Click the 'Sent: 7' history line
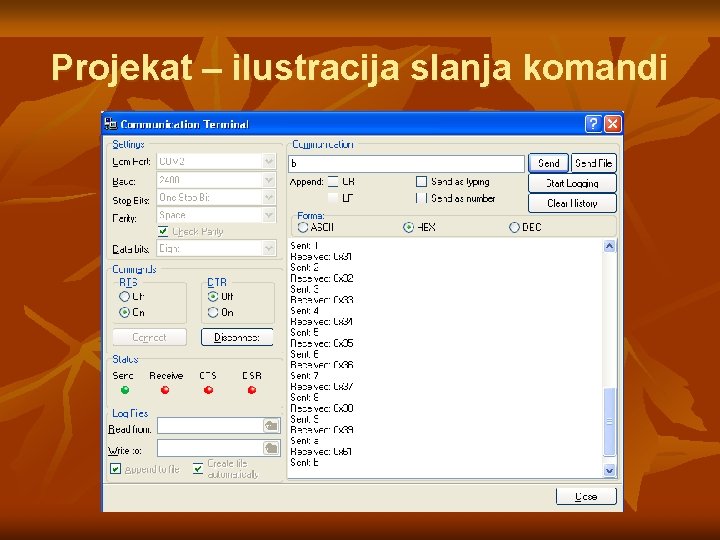The image size is (720, 540). click(x=304, y=376)
